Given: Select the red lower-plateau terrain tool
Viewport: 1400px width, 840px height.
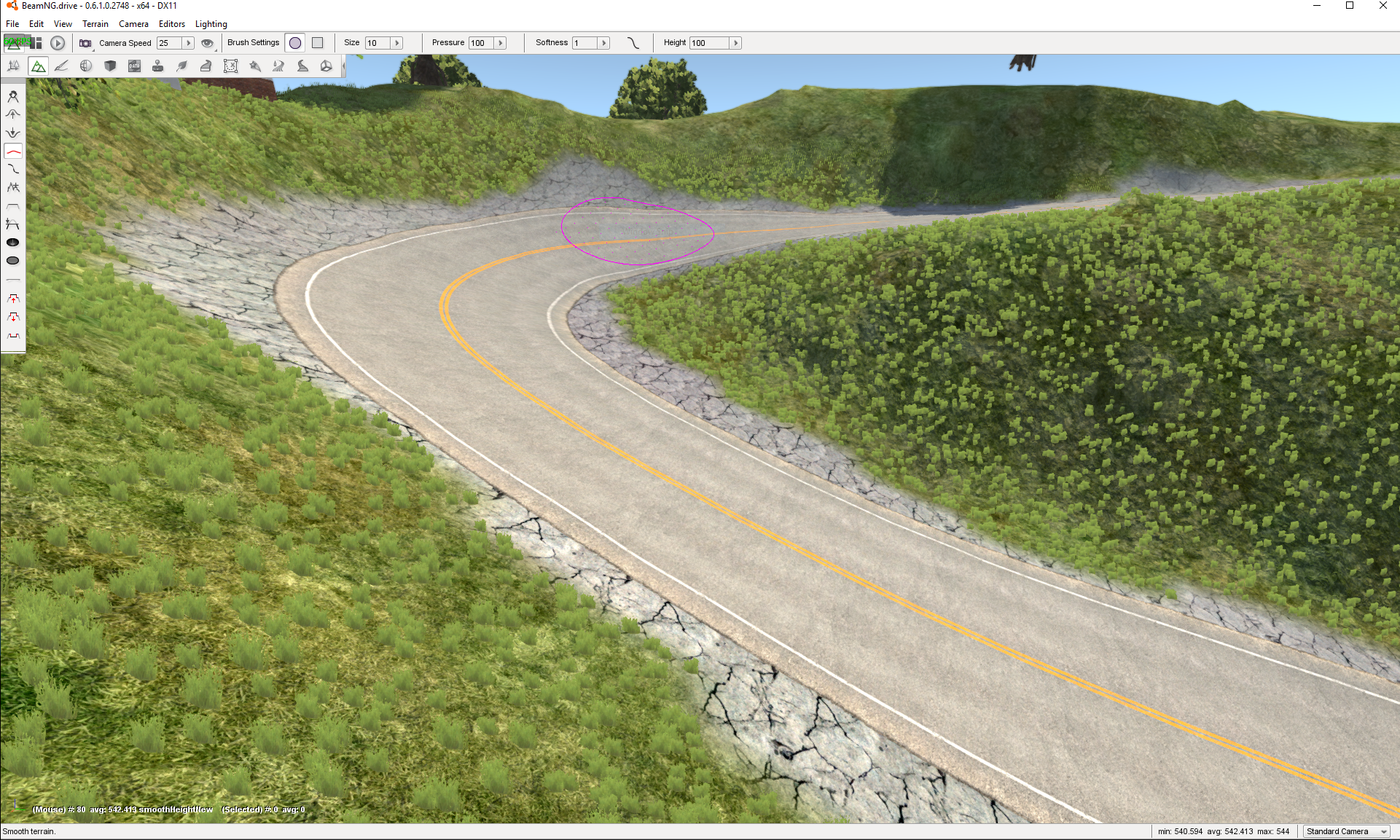Looking at the screenshot, I should (x=13, y=317).
